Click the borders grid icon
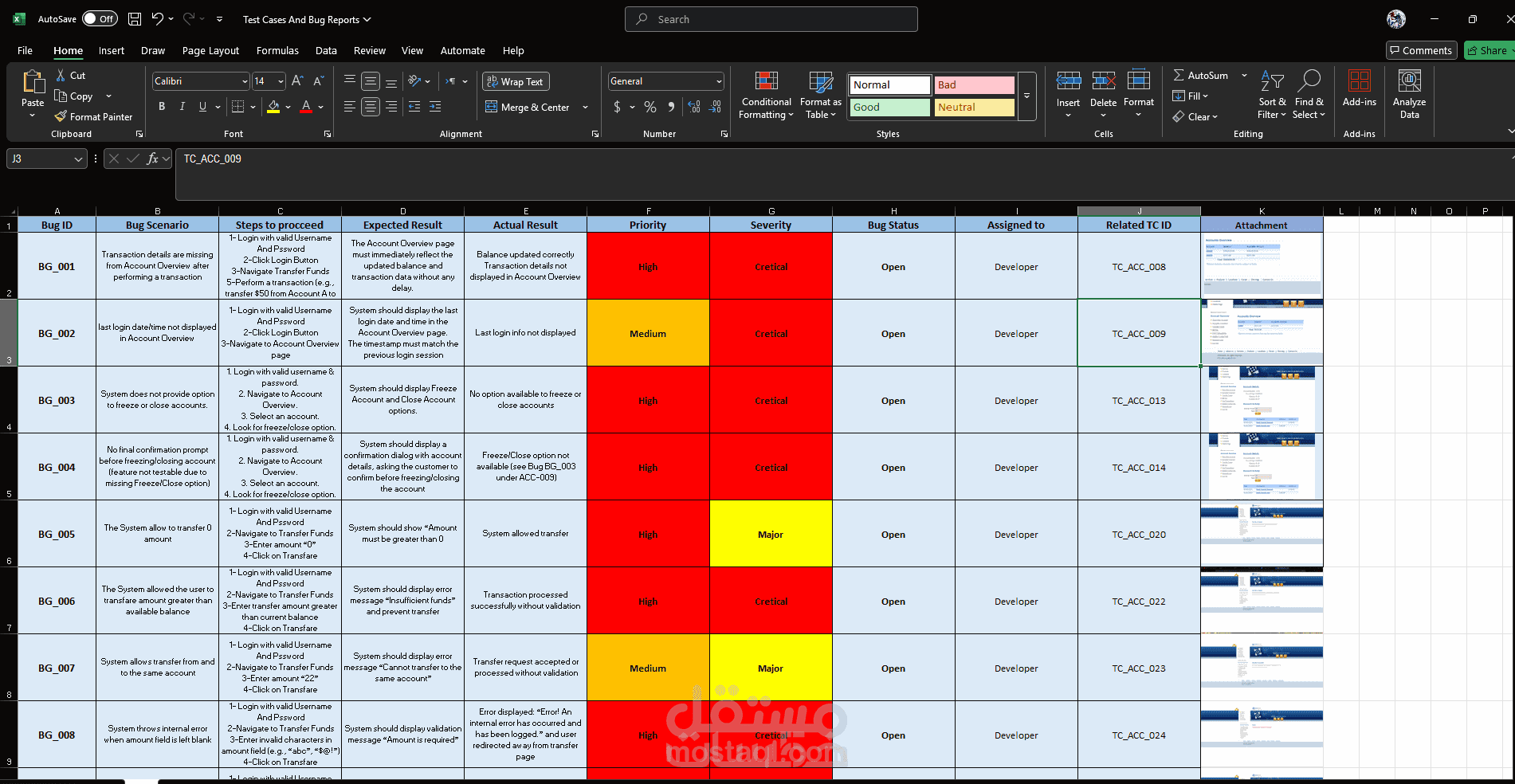The image size is (1515, 784). pos(237,106)
